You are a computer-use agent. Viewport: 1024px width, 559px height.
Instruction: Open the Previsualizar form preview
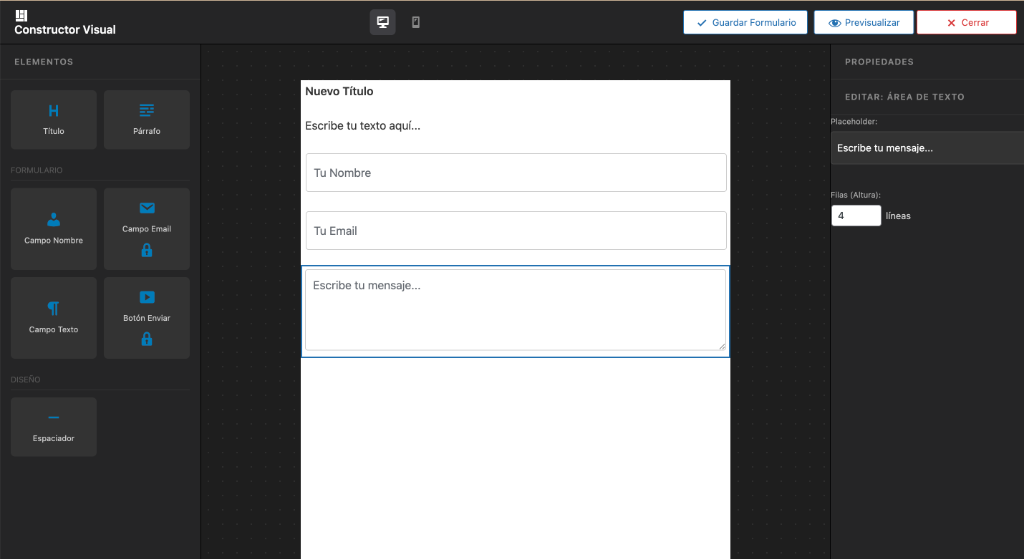864,22
